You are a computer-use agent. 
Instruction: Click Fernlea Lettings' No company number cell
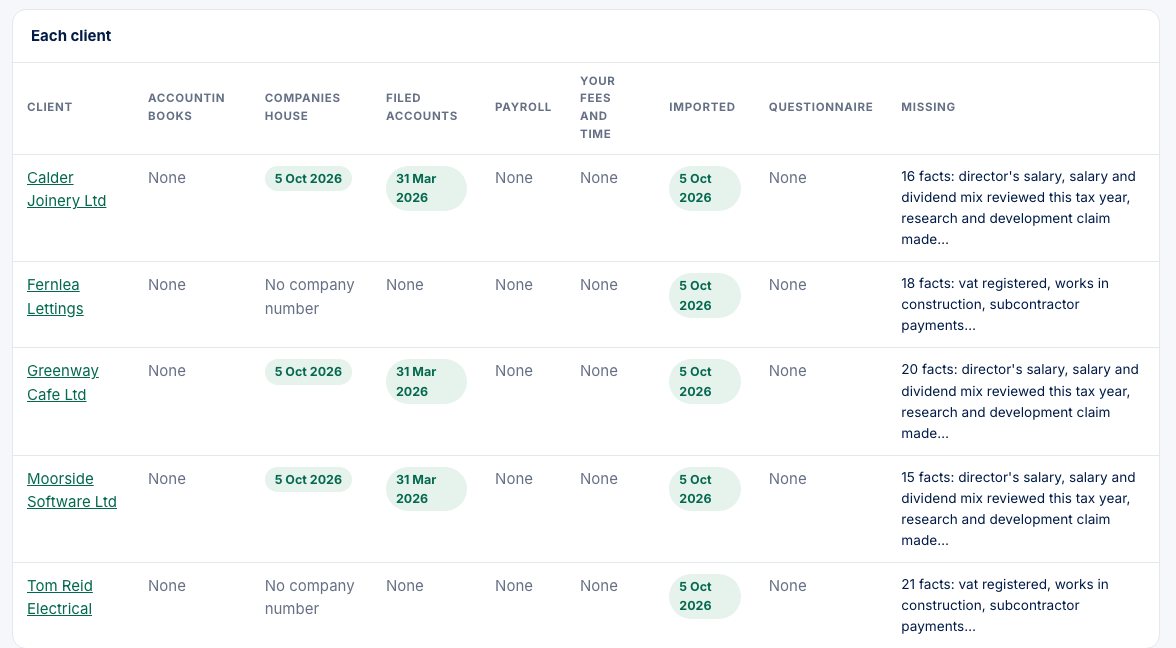[x=309, y=296]
